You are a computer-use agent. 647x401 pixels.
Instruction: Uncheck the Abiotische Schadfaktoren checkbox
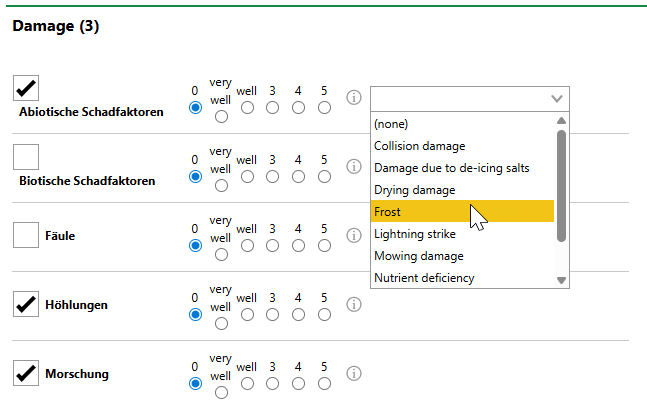[26, 88]
